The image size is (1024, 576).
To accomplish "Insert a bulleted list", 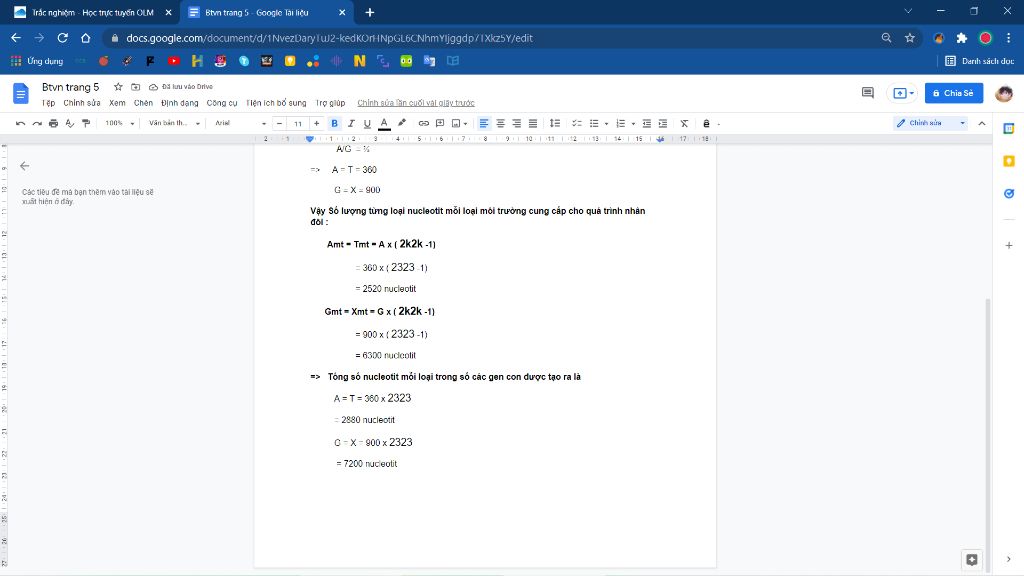I will click(594, 123).
